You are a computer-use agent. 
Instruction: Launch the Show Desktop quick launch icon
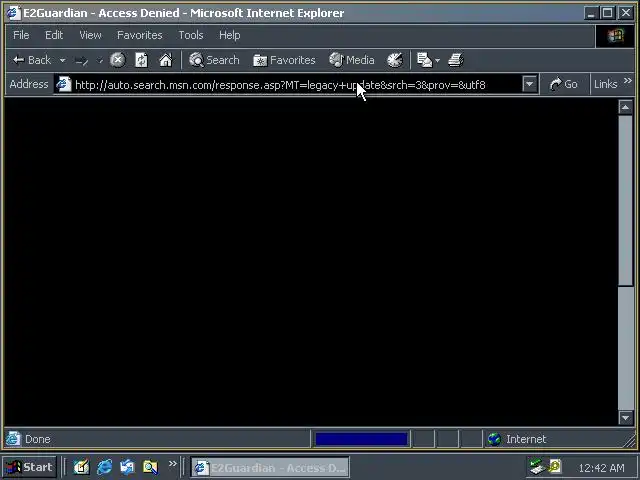coord(81,467)
